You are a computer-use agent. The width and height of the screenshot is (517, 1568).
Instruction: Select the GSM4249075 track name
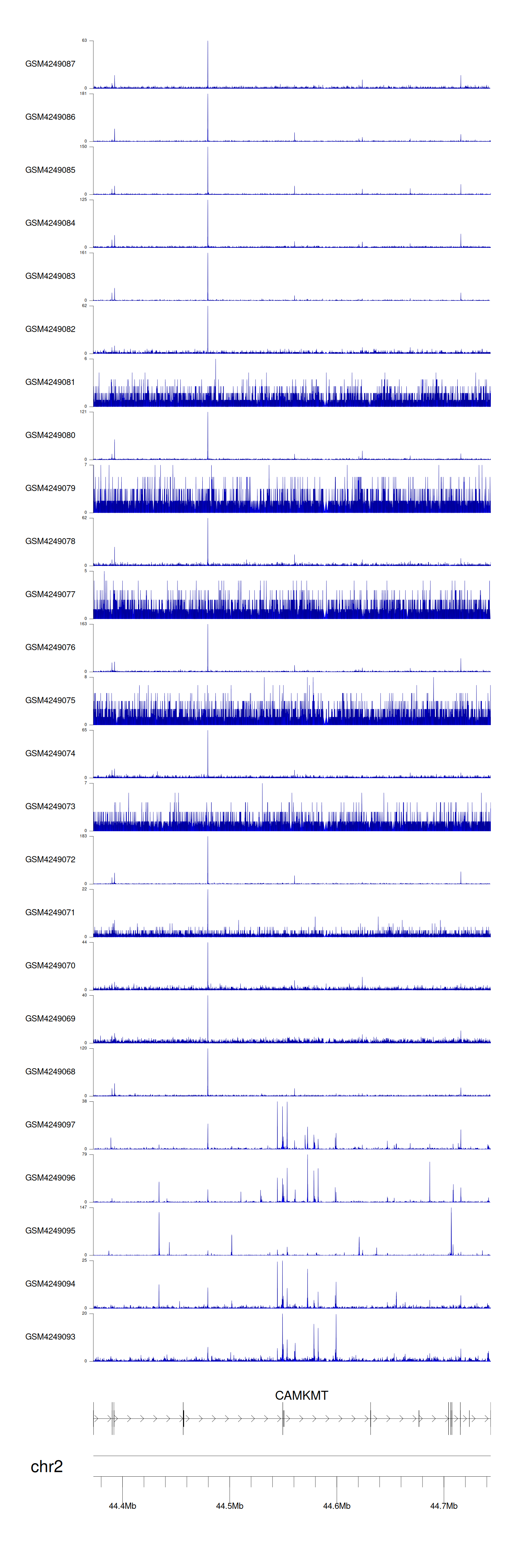(50, 700)
